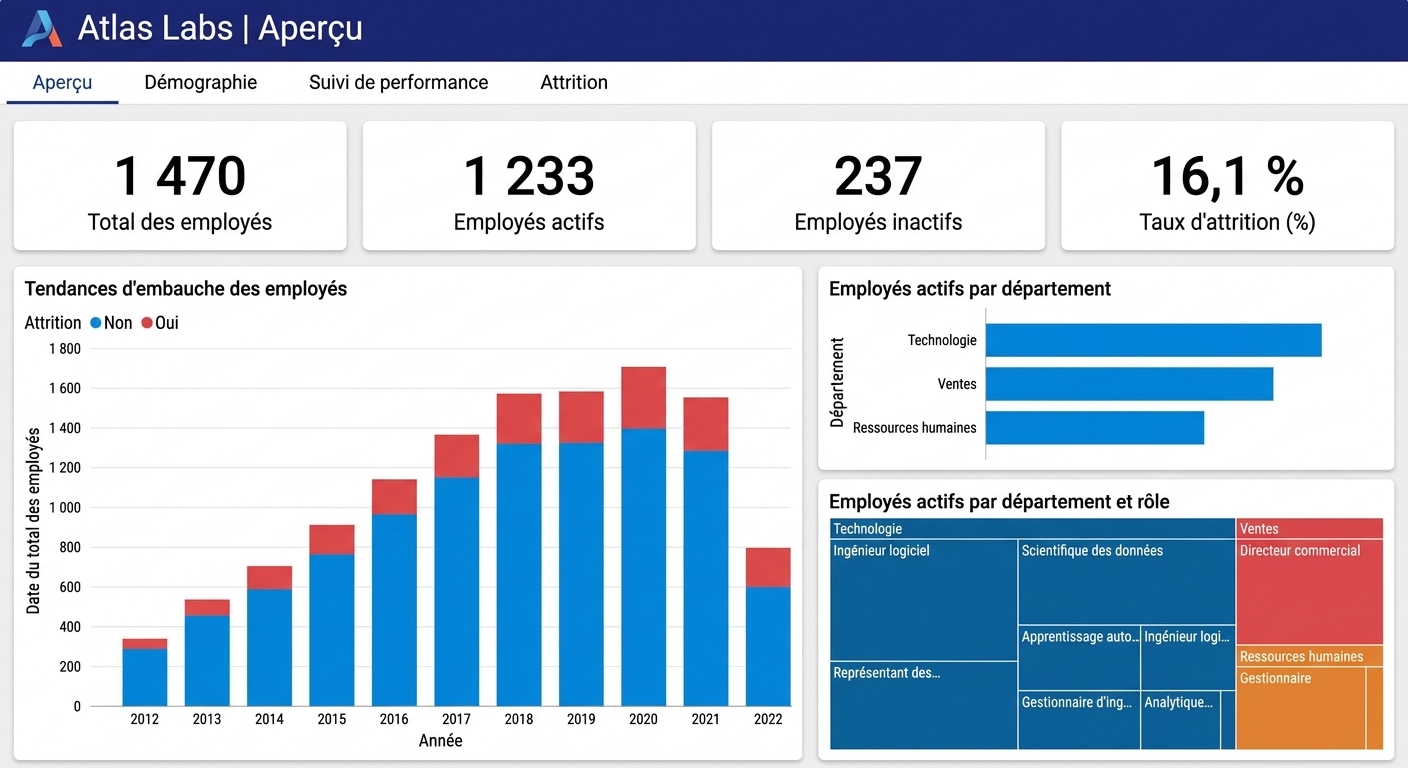Click the red Oui segment for 2015

tap(332, 540)
